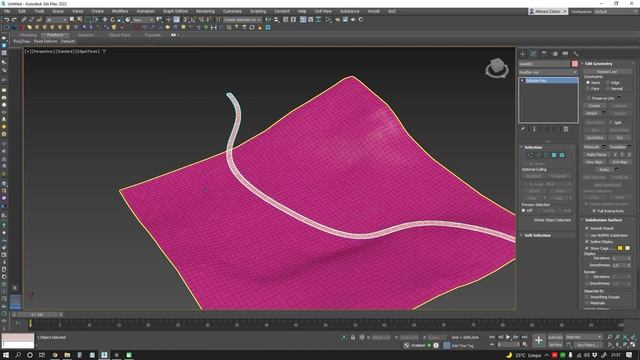Uncheck the Smooth Result checkbox

587,228
